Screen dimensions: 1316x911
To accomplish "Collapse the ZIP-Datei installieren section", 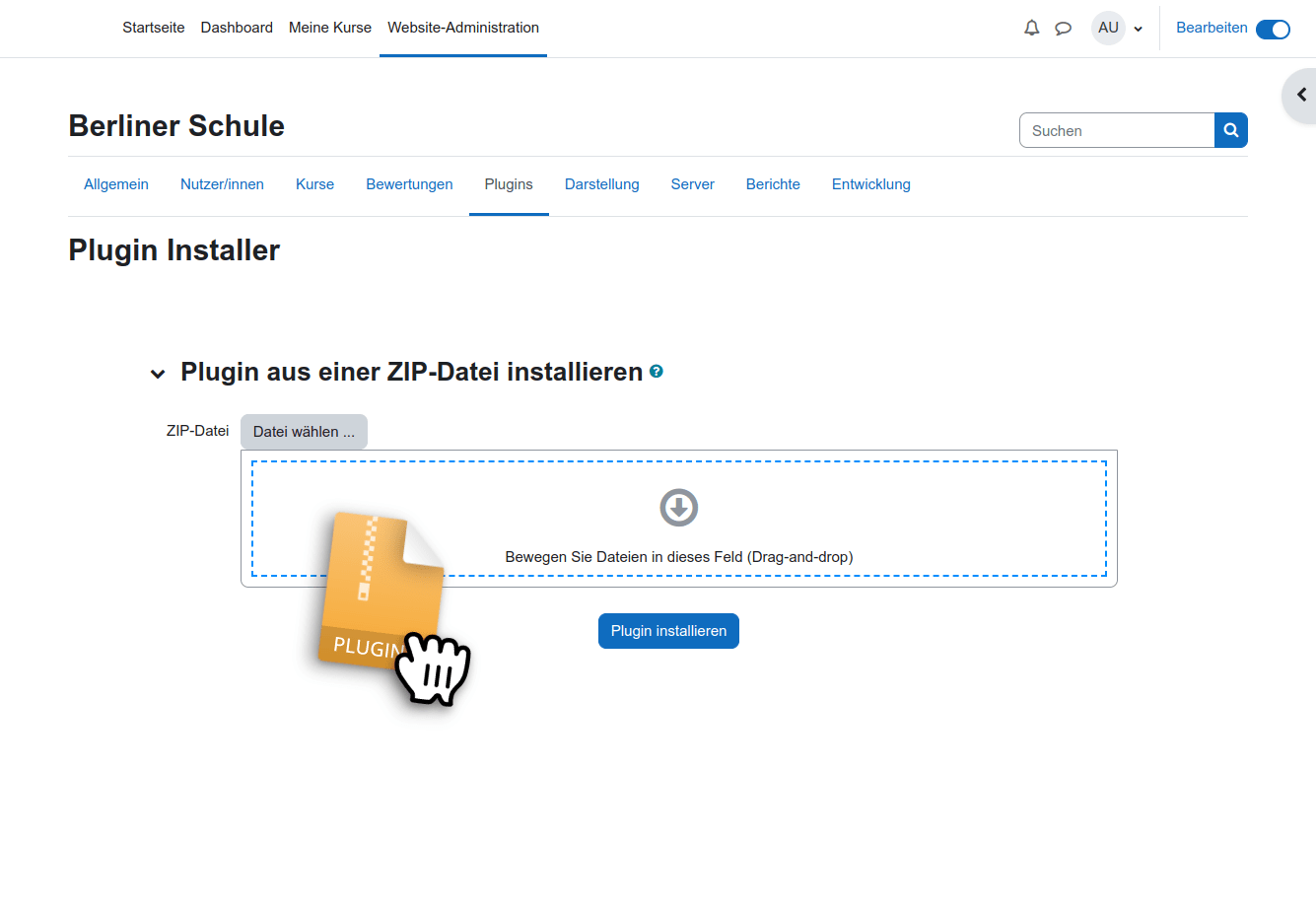I will click(158, 374).
